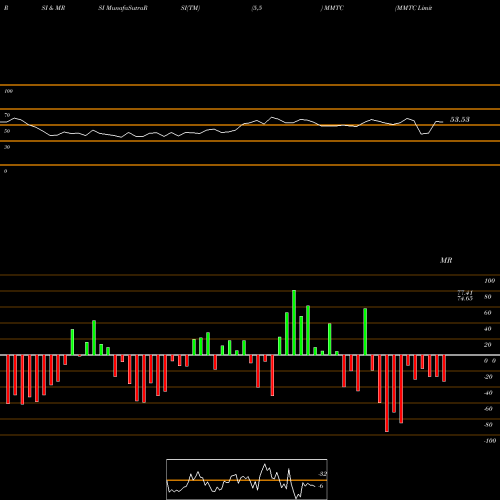Click the '(5,5' parameter header text
500x500 pixels.
[x=257, y=8]
